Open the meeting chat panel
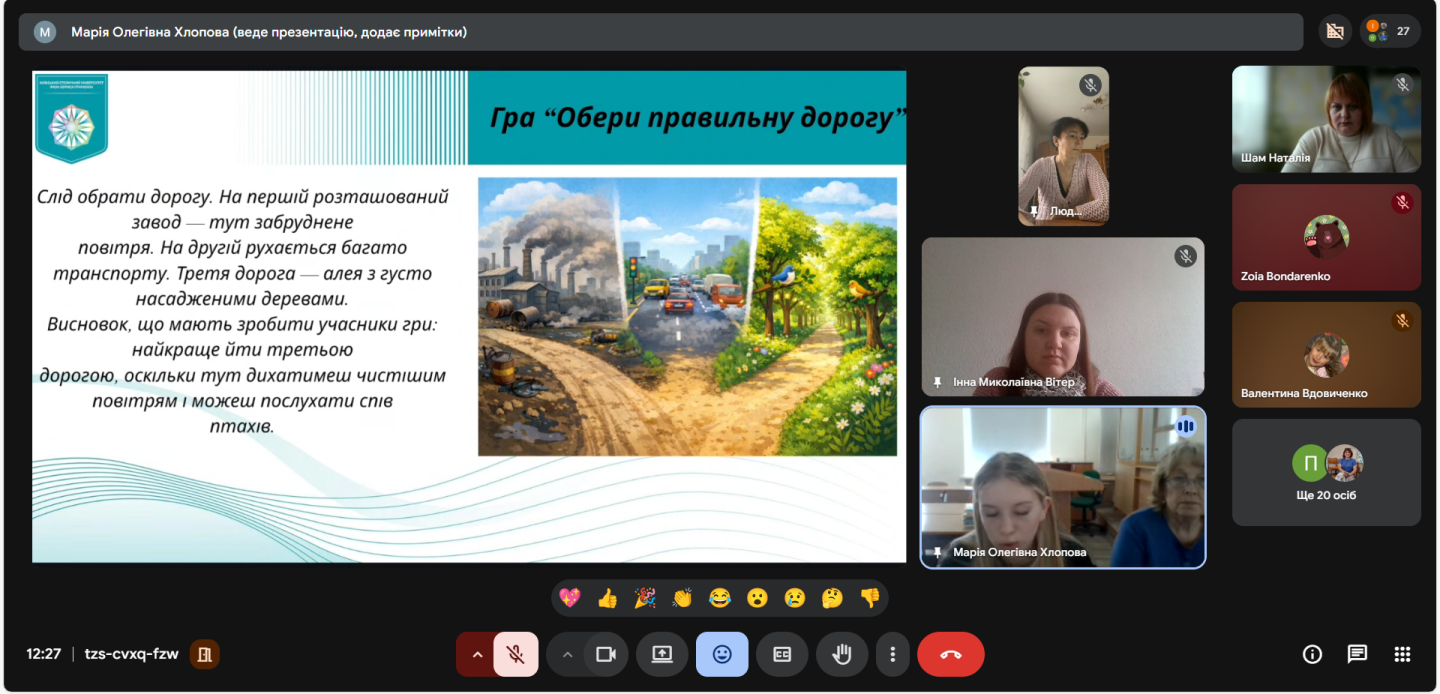 1357,654
